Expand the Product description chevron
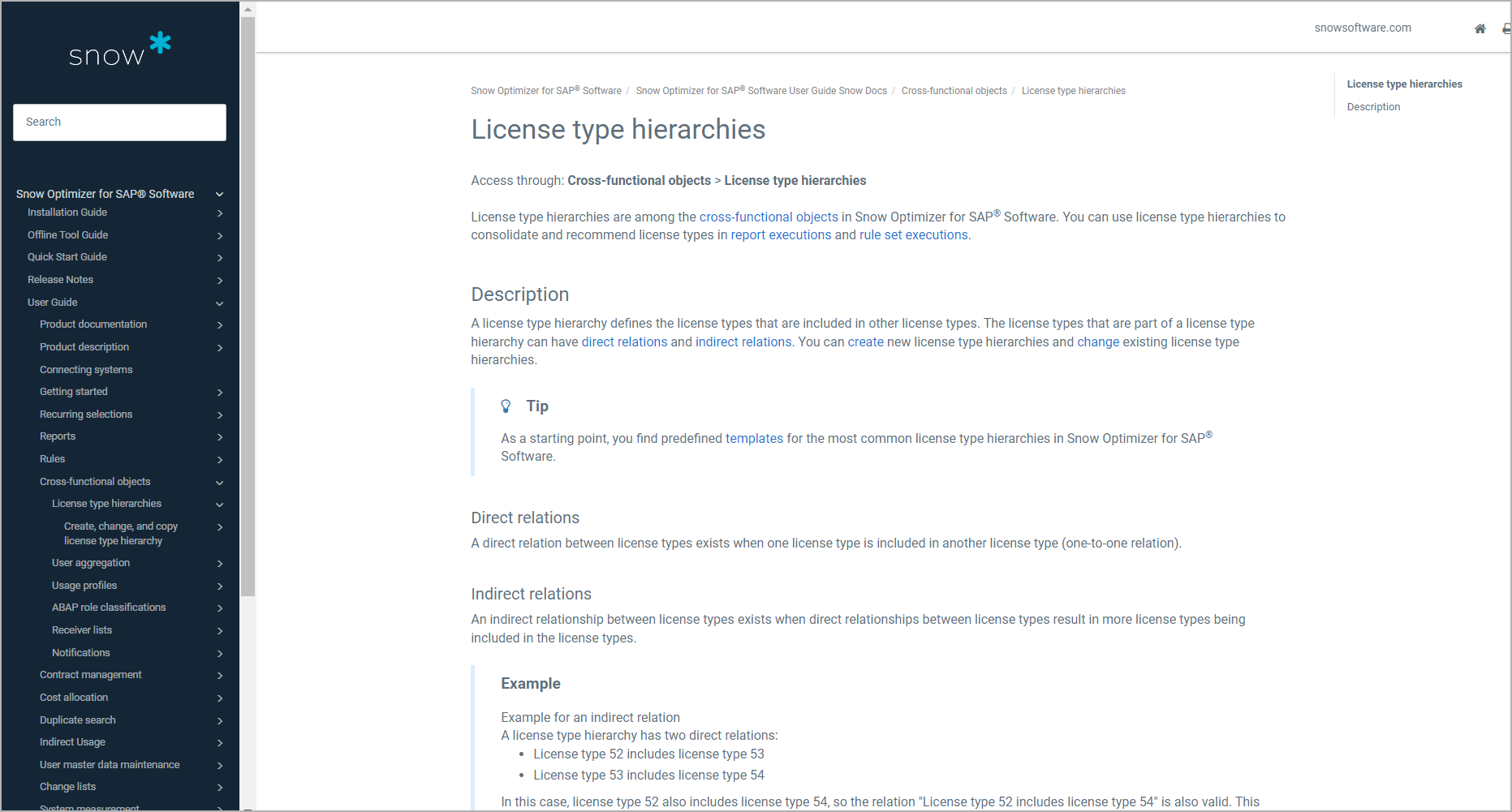The width and height of the screenshot is (1512, 812). (220, 348)
